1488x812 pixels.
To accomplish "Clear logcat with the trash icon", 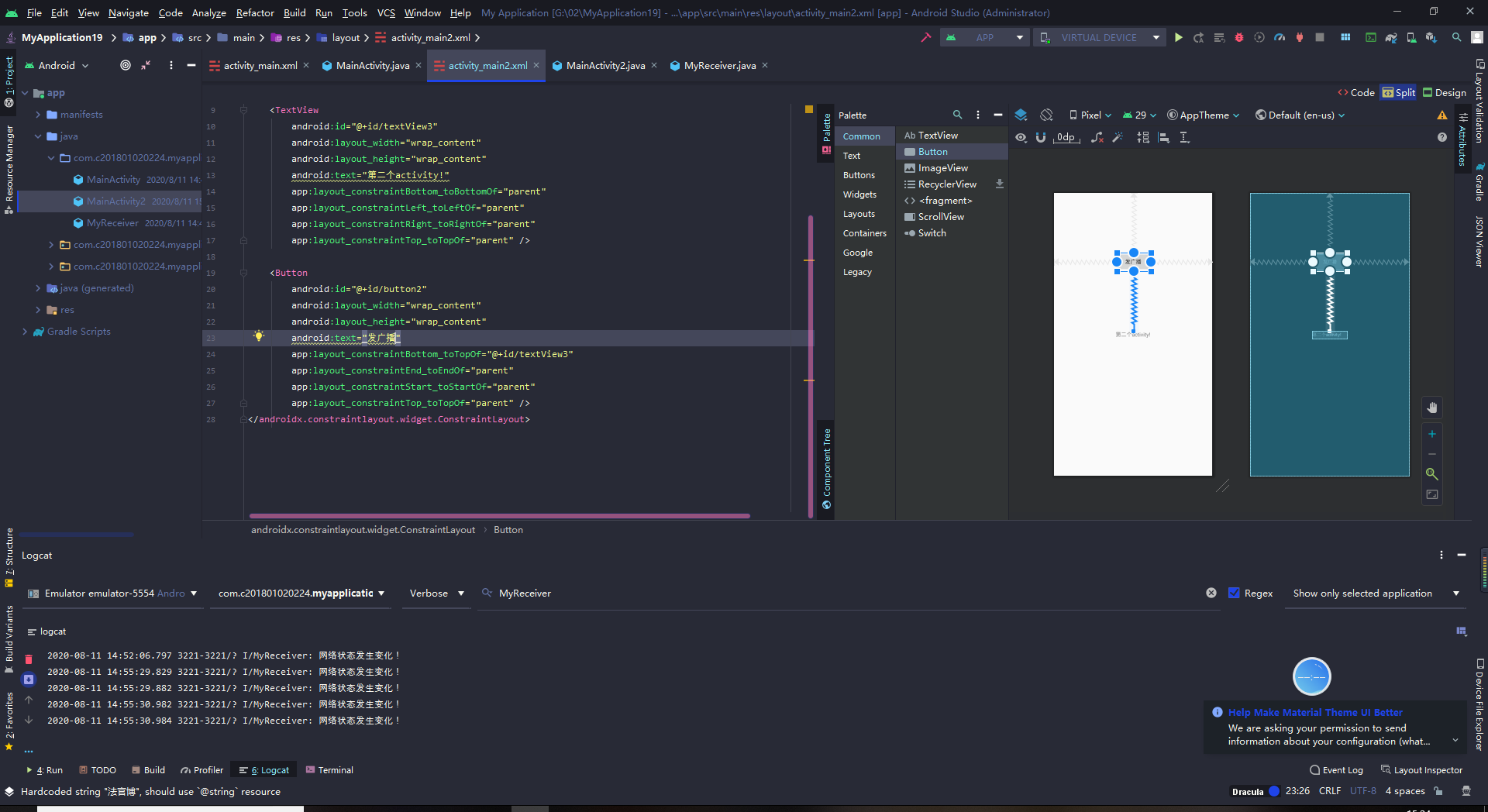I will 29,659.
